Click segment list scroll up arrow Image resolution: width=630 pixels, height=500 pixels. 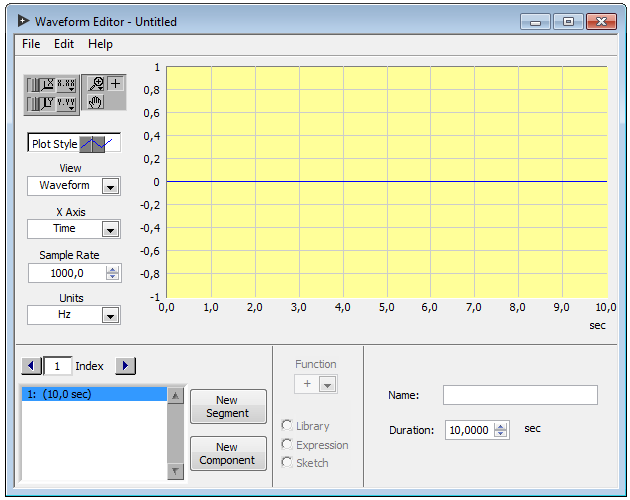(175, 396)
